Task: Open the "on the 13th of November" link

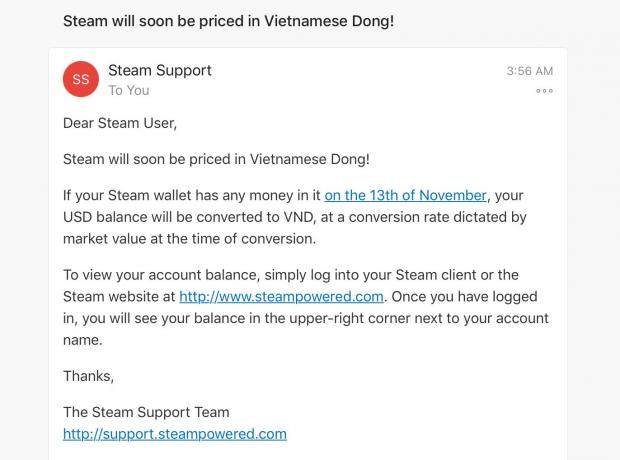Action: point(405,195)
